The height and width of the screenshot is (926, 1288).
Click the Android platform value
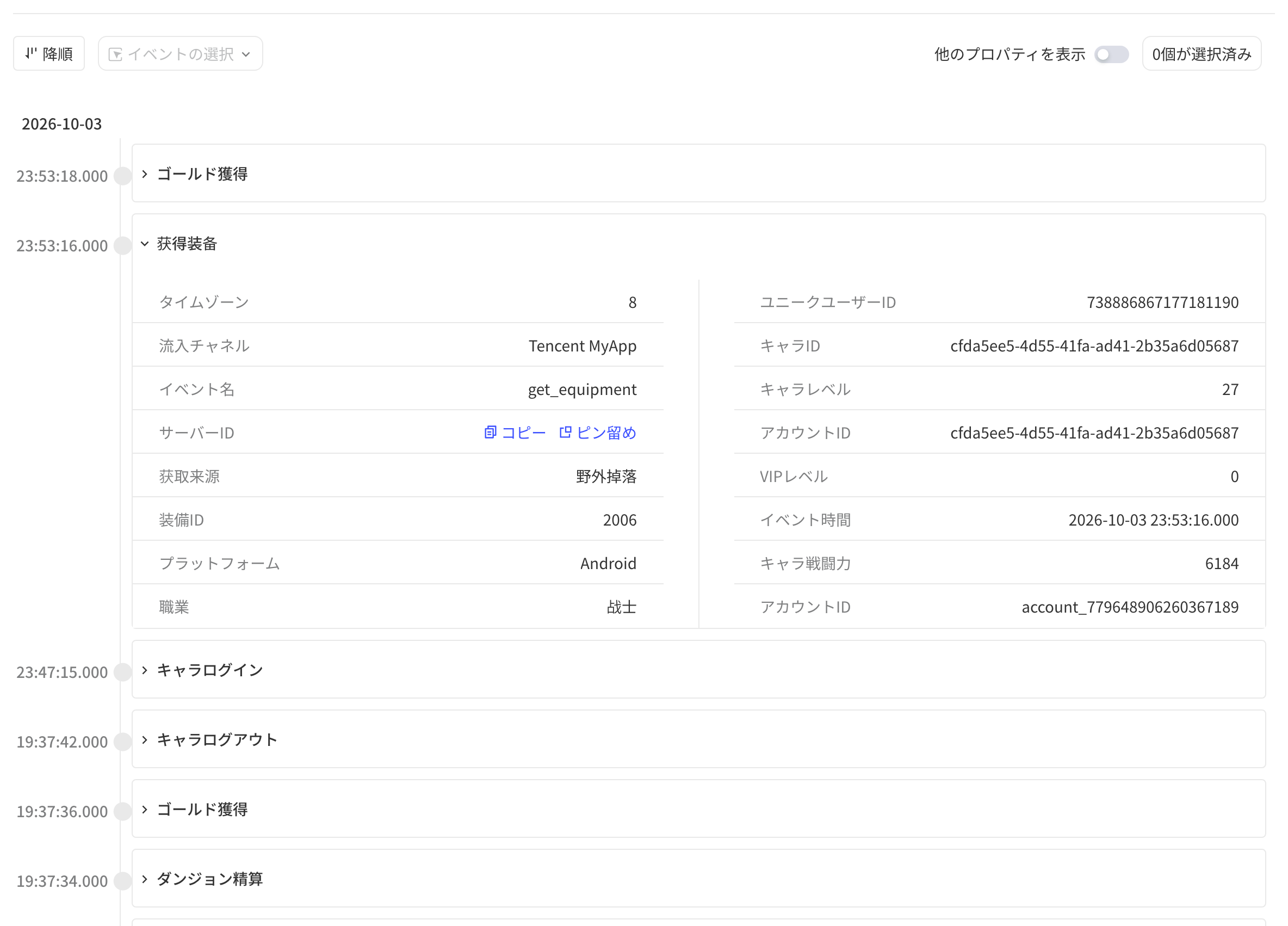click(608, 564)
